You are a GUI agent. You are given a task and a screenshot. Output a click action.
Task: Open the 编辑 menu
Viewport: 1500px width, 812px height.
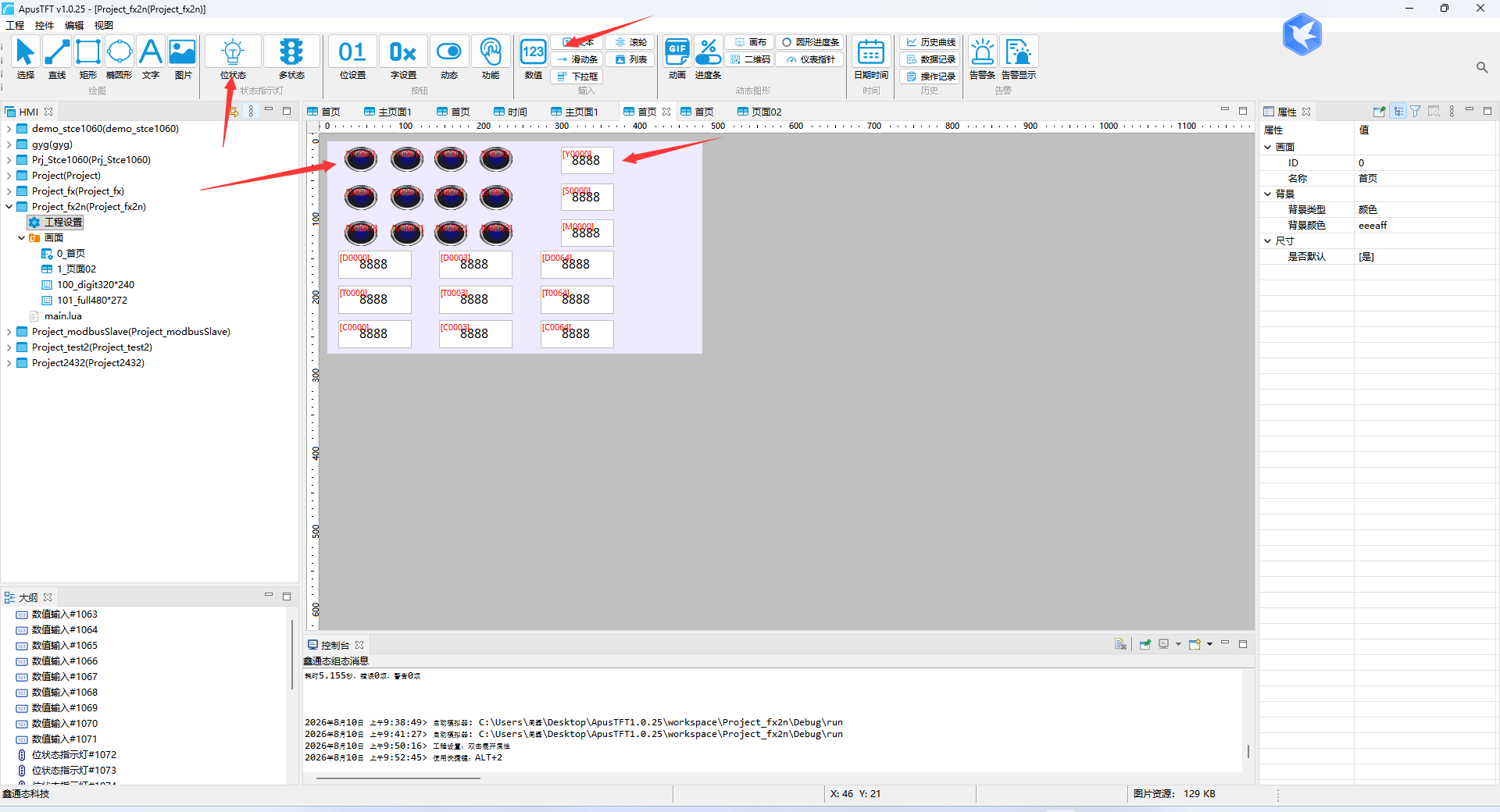[74, 25]
